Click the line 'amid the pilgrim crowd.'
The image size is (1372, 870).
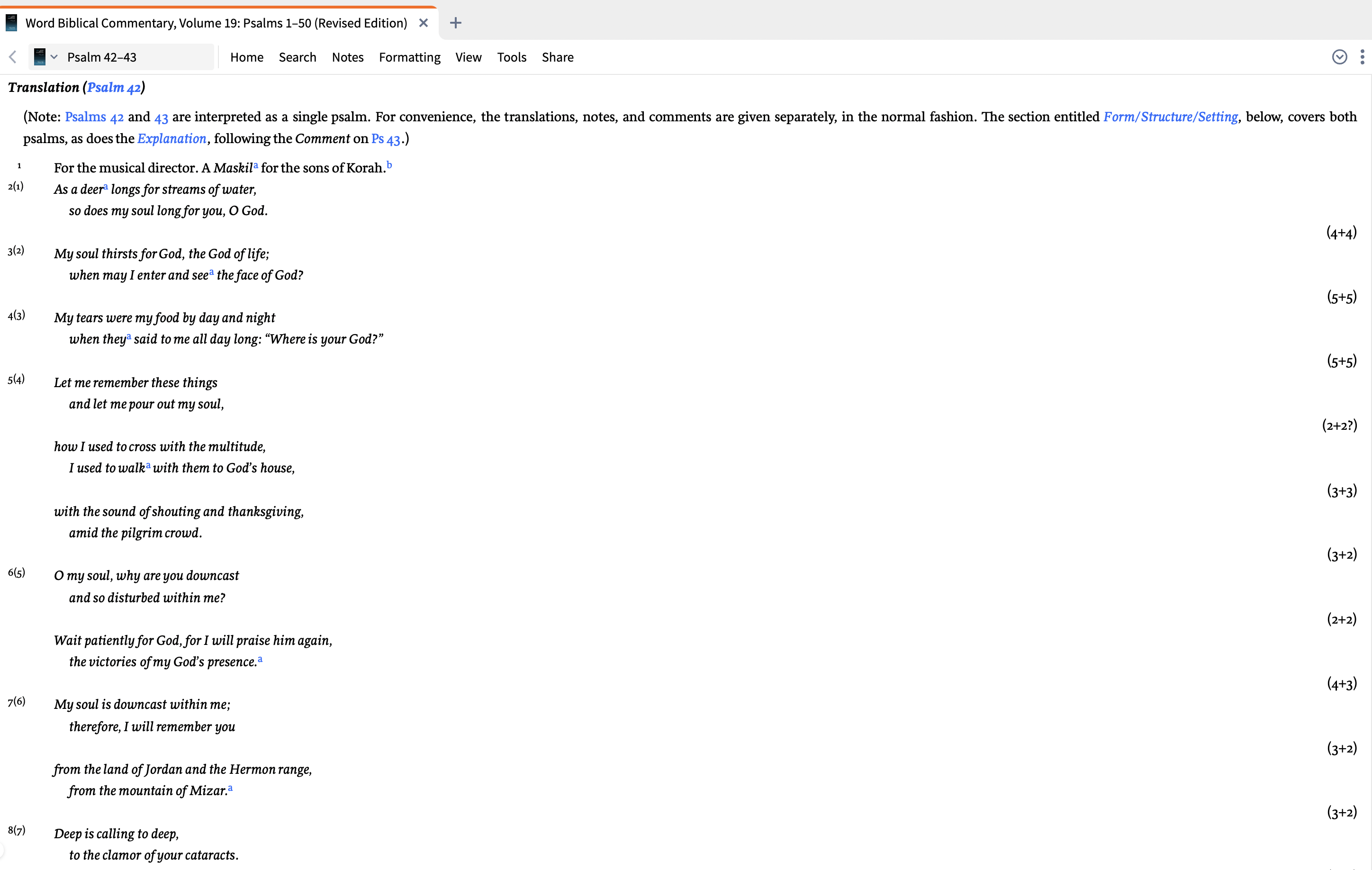coord(135,533)
